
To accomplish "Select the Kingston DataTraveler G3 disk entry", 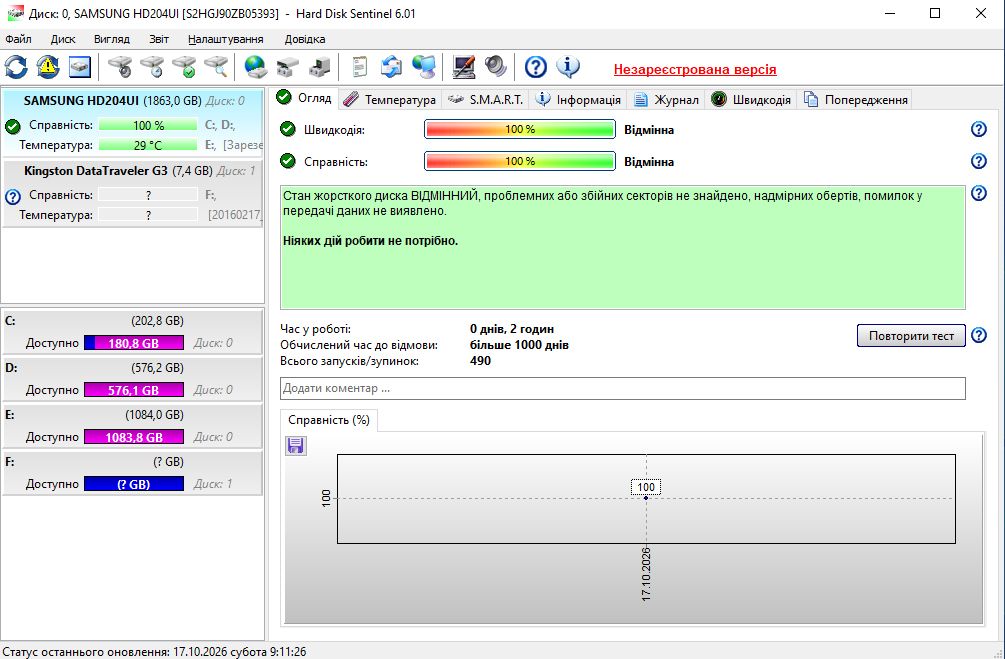I will pyautogui.click(x=132, y=192).
